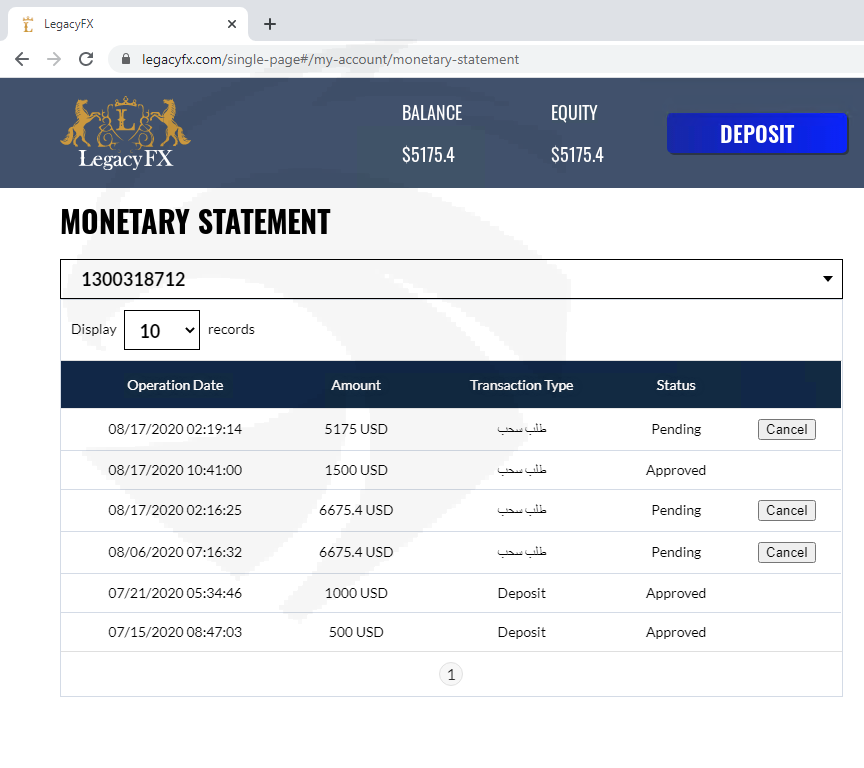Go to page 1 in pagination
Viewport: 864px width, 768px height.
tap(451, 675)
